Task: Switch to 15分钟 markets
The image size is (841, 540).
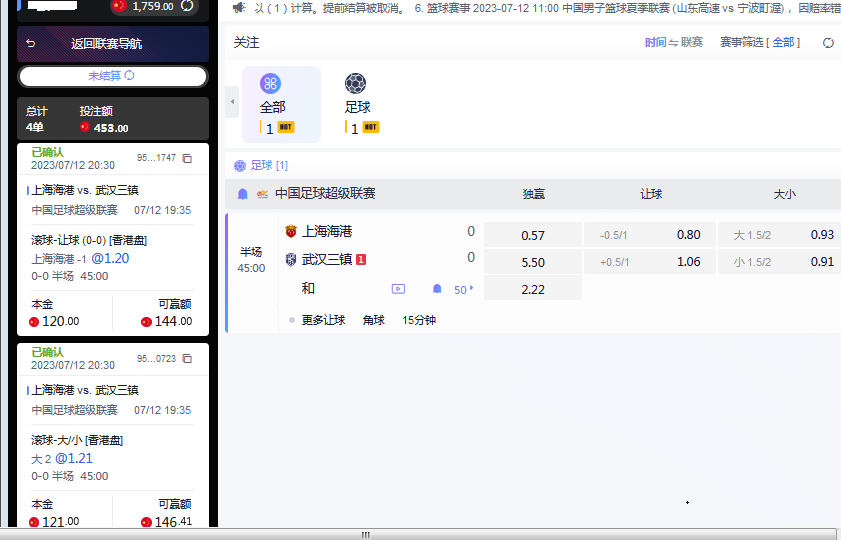Action: (x=419, y=320)
